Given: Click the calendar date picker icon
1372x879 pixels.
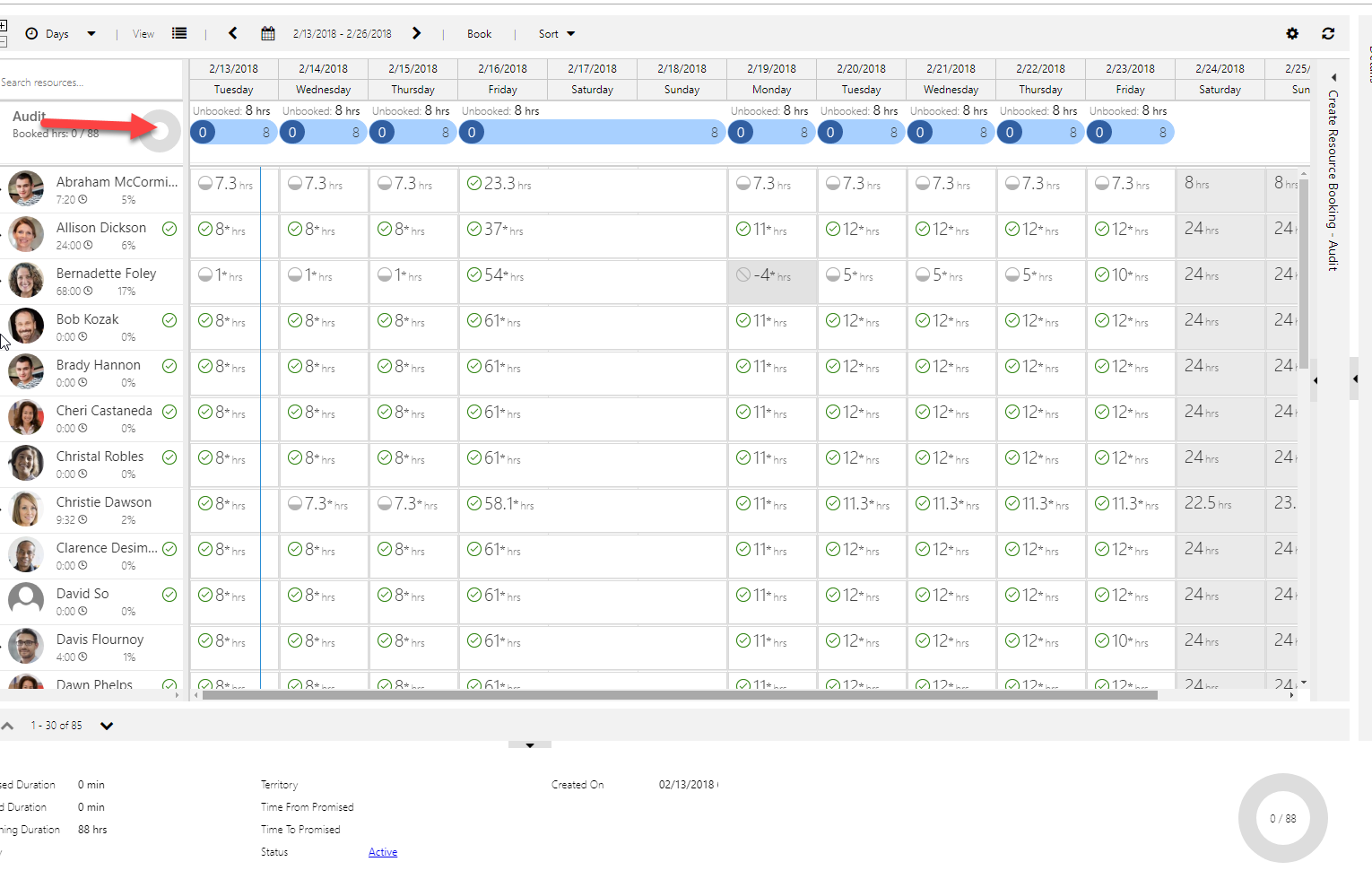Looking at the screenshot, I should point(267,34).
